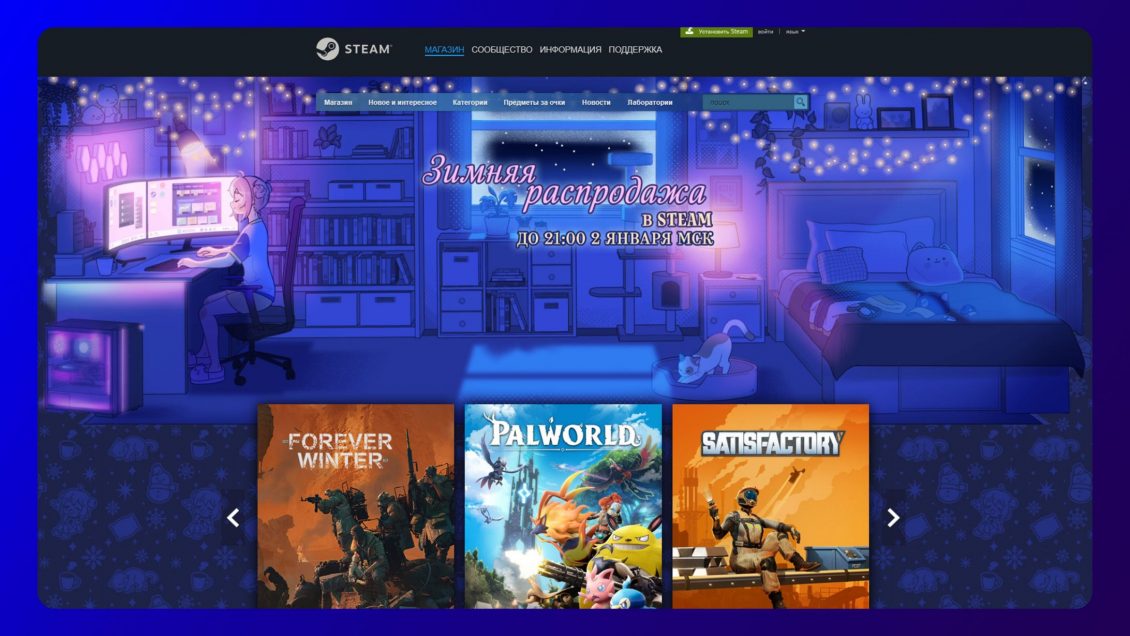Click the green Install Steam button

[x=716, y=32]
